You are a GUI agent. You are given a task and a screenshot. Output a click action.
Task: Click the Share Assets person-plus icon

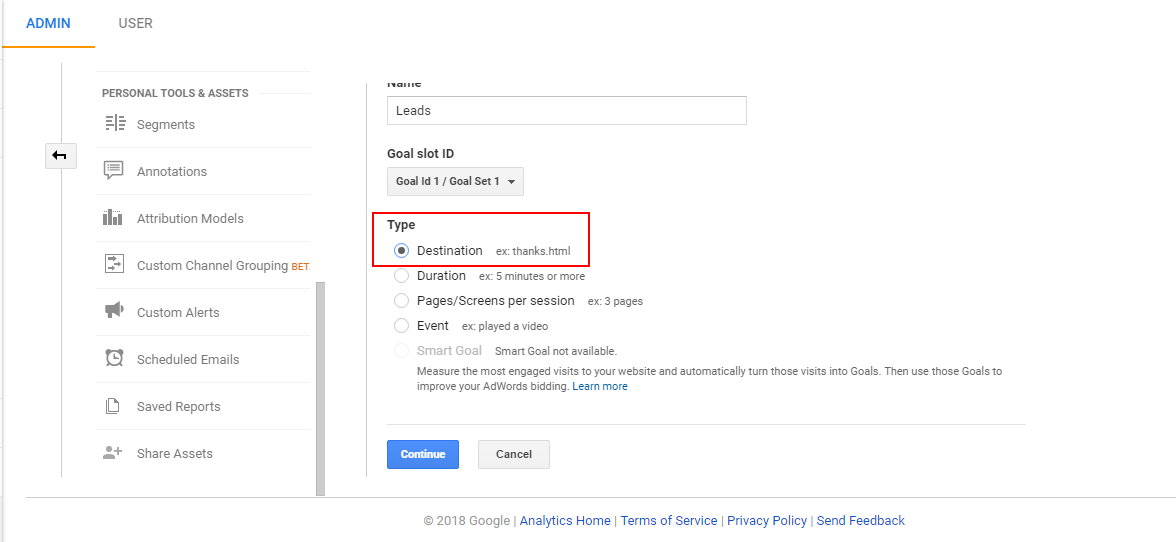pos(112,453)
